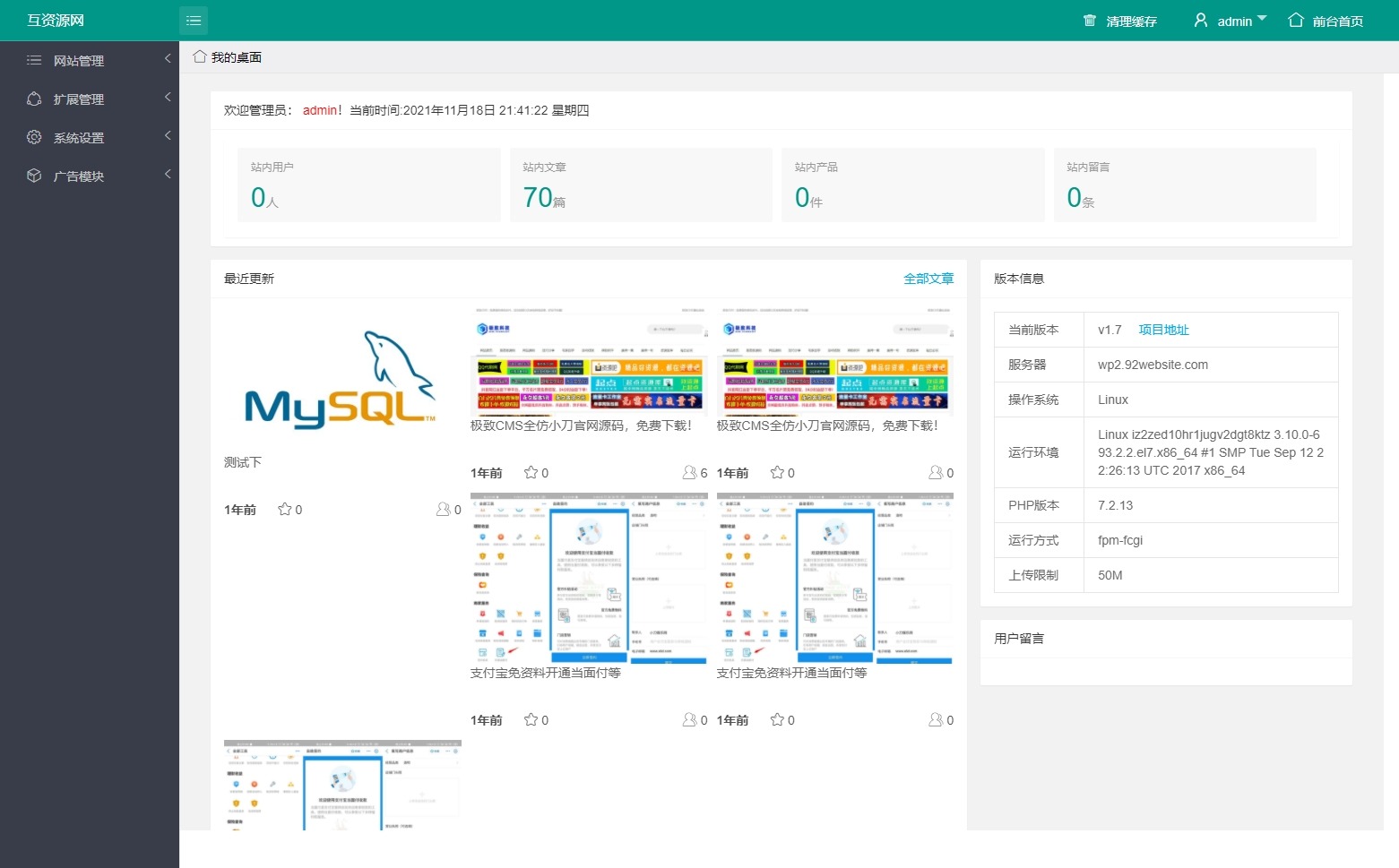Click the star icon under 测试下 article
Screen dimensions: 1399x868
point(284,509)
